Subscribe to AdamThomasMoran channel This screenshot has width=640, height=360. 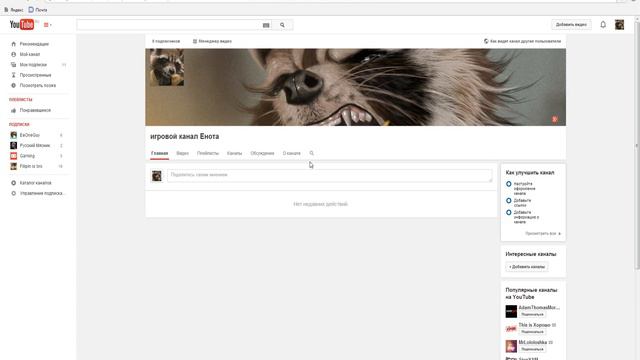[532, 315]
